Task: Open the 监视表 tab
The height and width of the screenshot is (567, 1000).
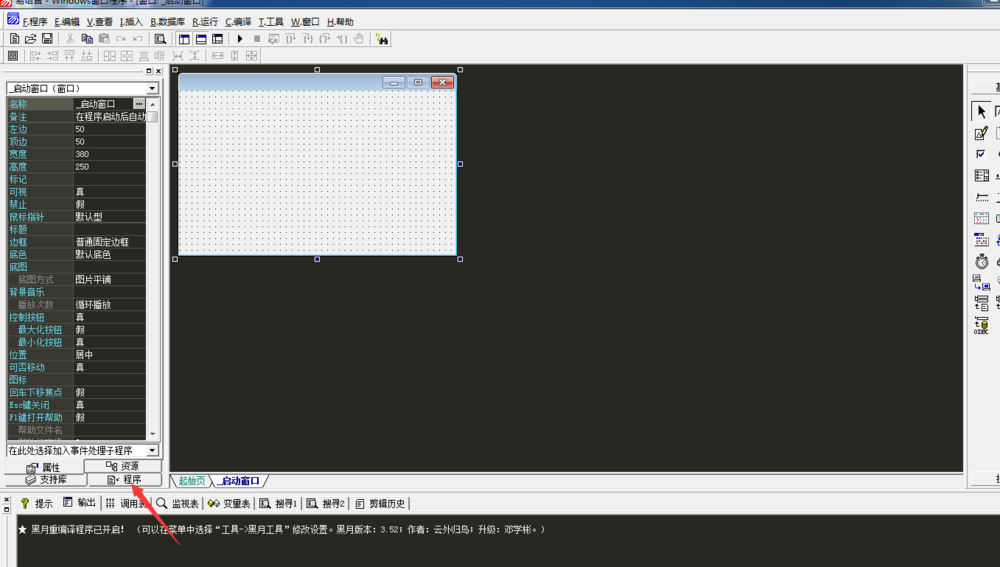Action: click(178, 503)
